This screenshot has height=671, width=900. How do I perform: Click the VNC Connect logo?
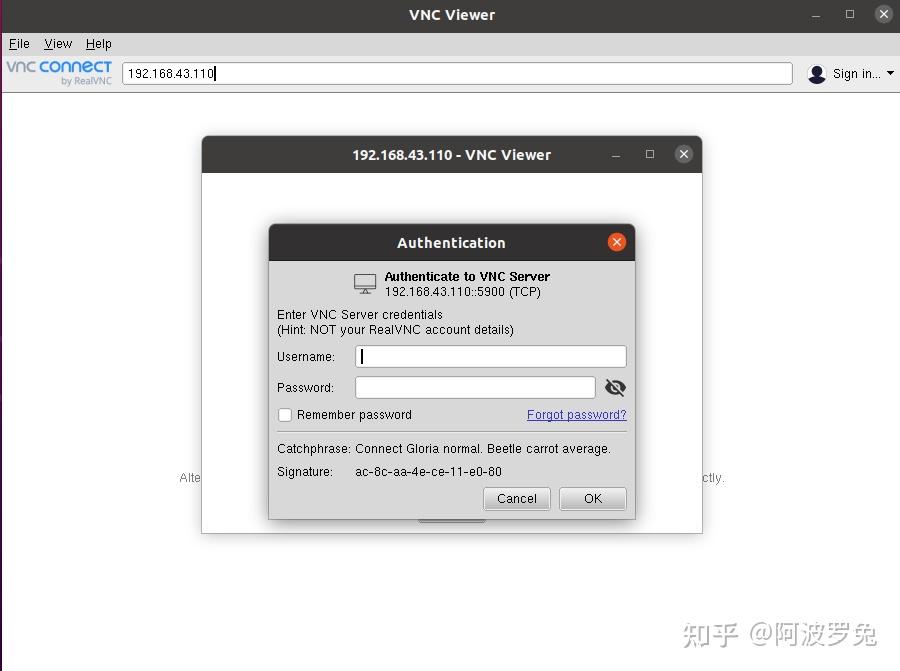[57, 71]
